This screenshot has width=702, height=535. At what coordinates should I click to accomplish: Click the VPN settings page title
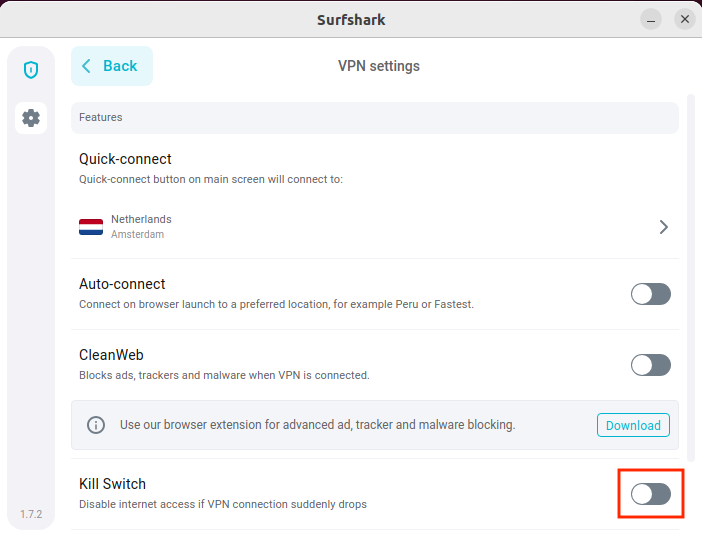(x=379, y=66)
